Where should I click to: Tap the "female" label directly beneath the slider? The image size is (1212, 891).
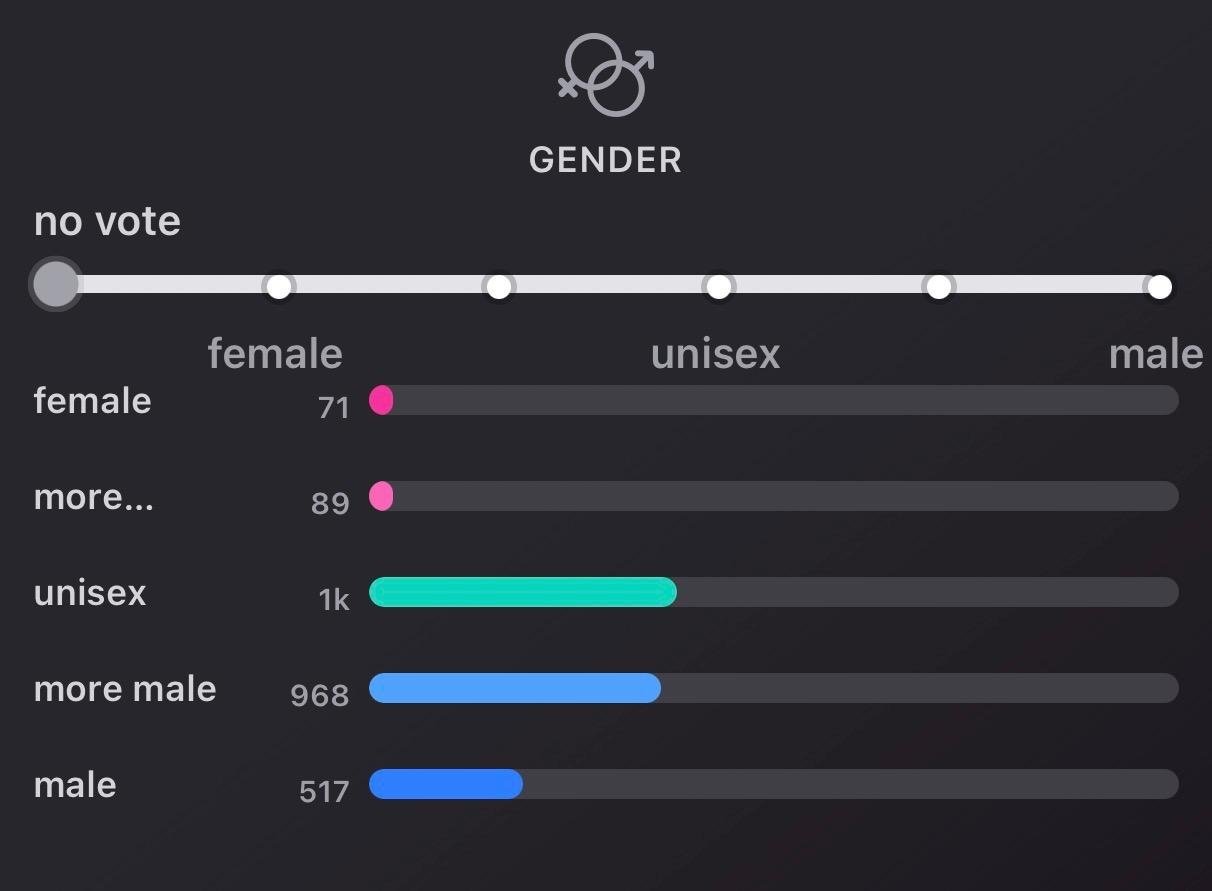[x=275, y=354]
